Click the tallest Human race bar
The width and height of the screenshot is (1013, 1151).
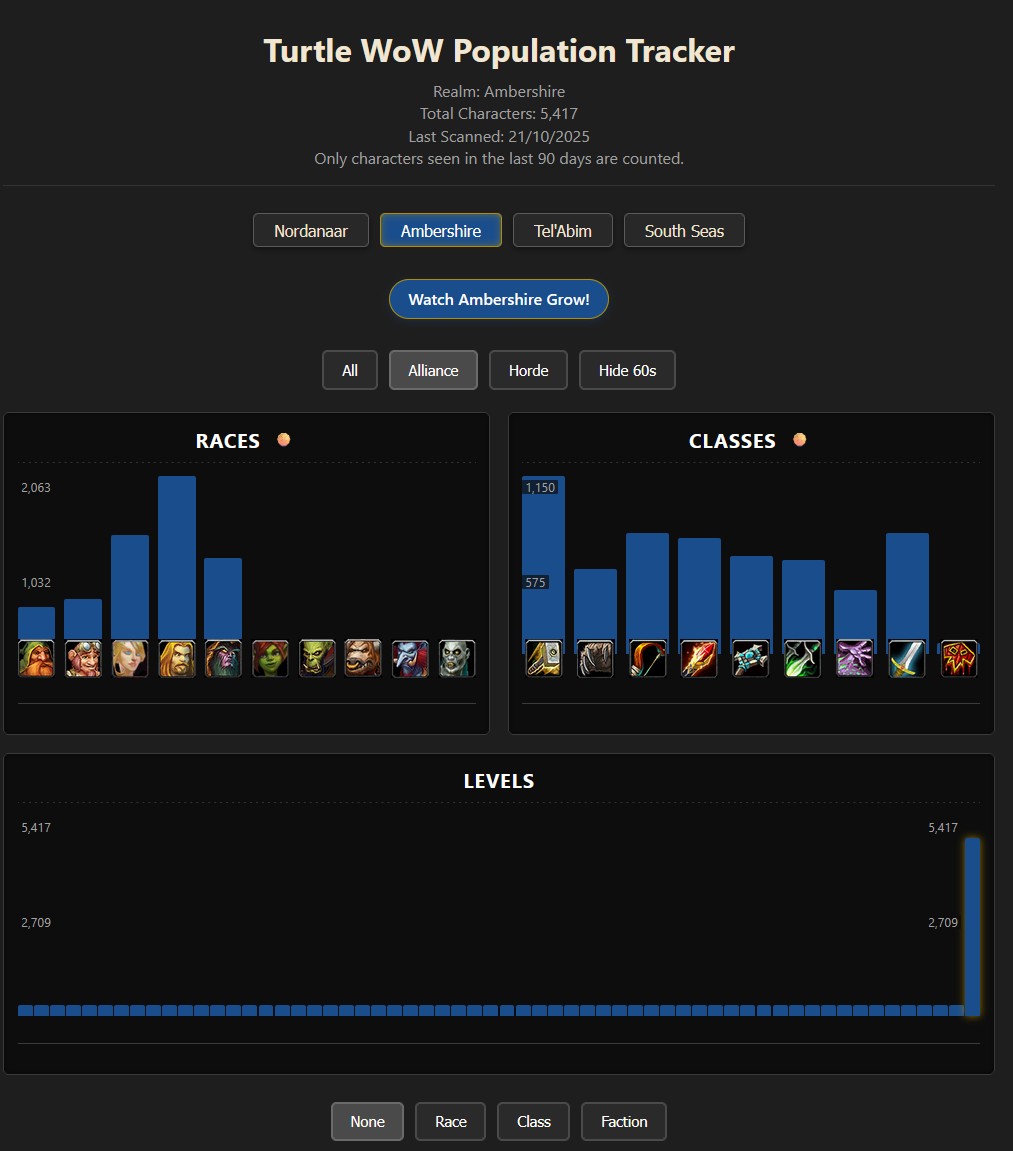[x=177, y=558]
